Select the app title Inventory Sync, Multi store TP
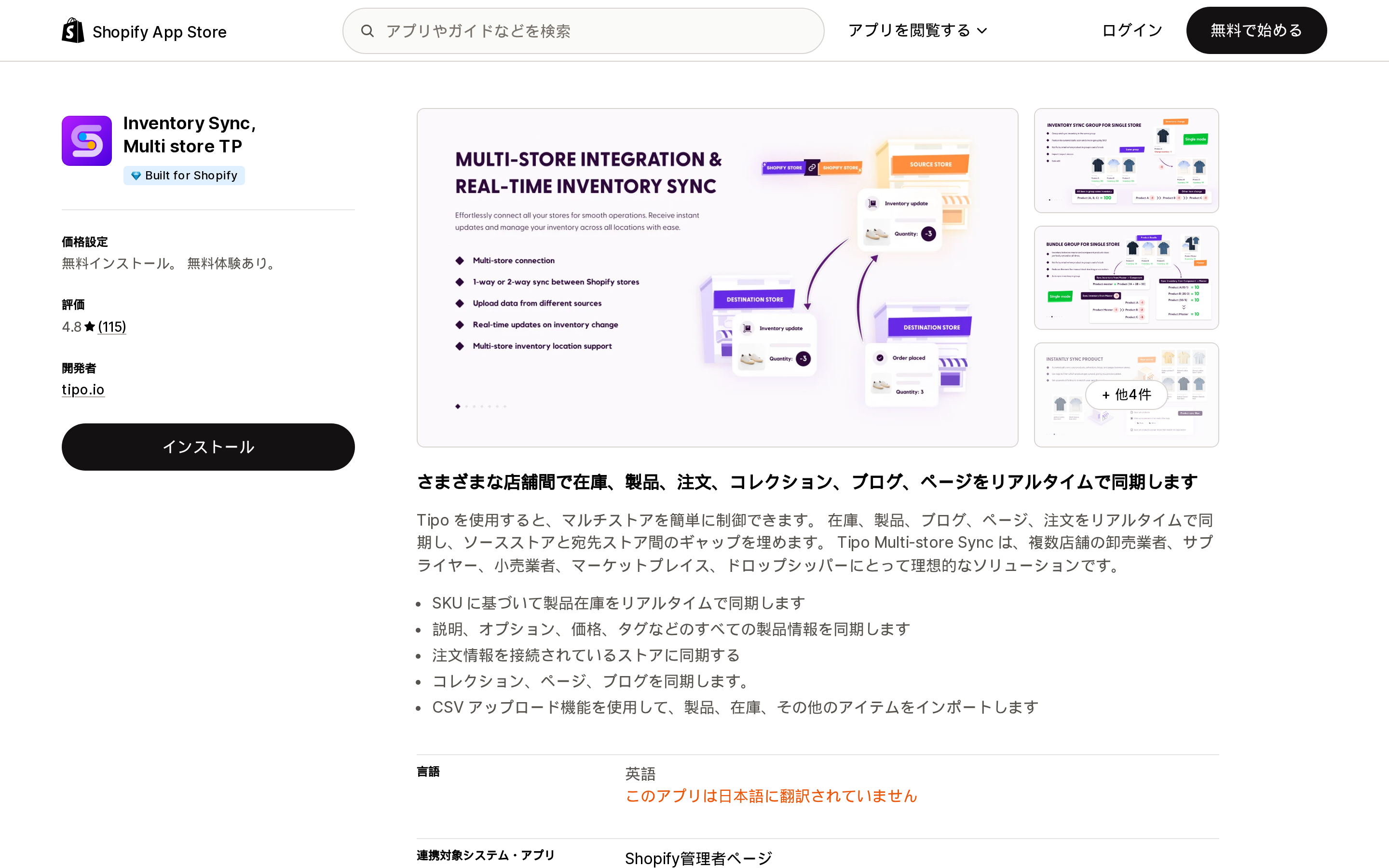This screenshot has width=1389, height=868. (190, 135)
